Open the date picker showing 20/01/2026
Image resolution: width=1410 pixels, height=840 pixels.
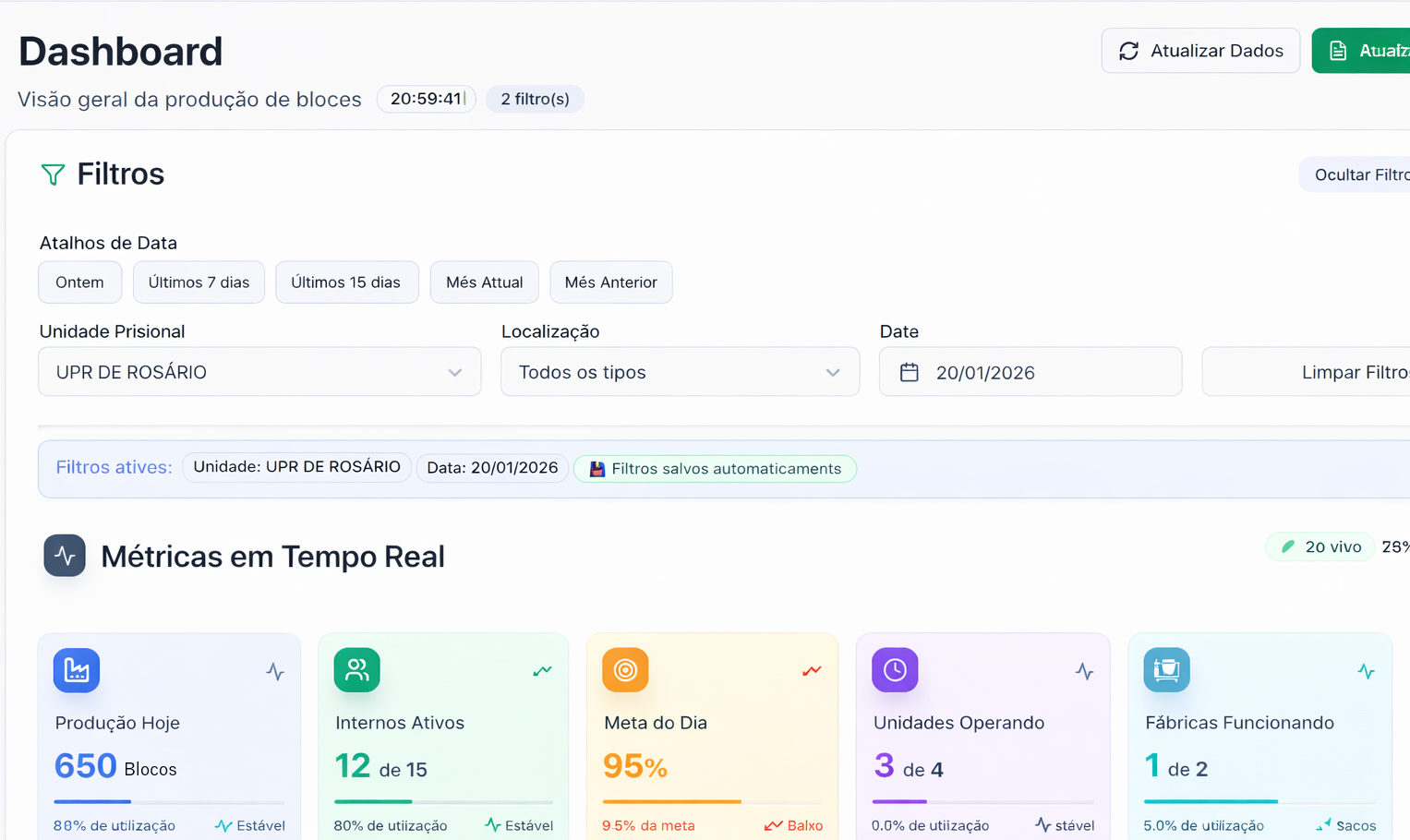1030,371
